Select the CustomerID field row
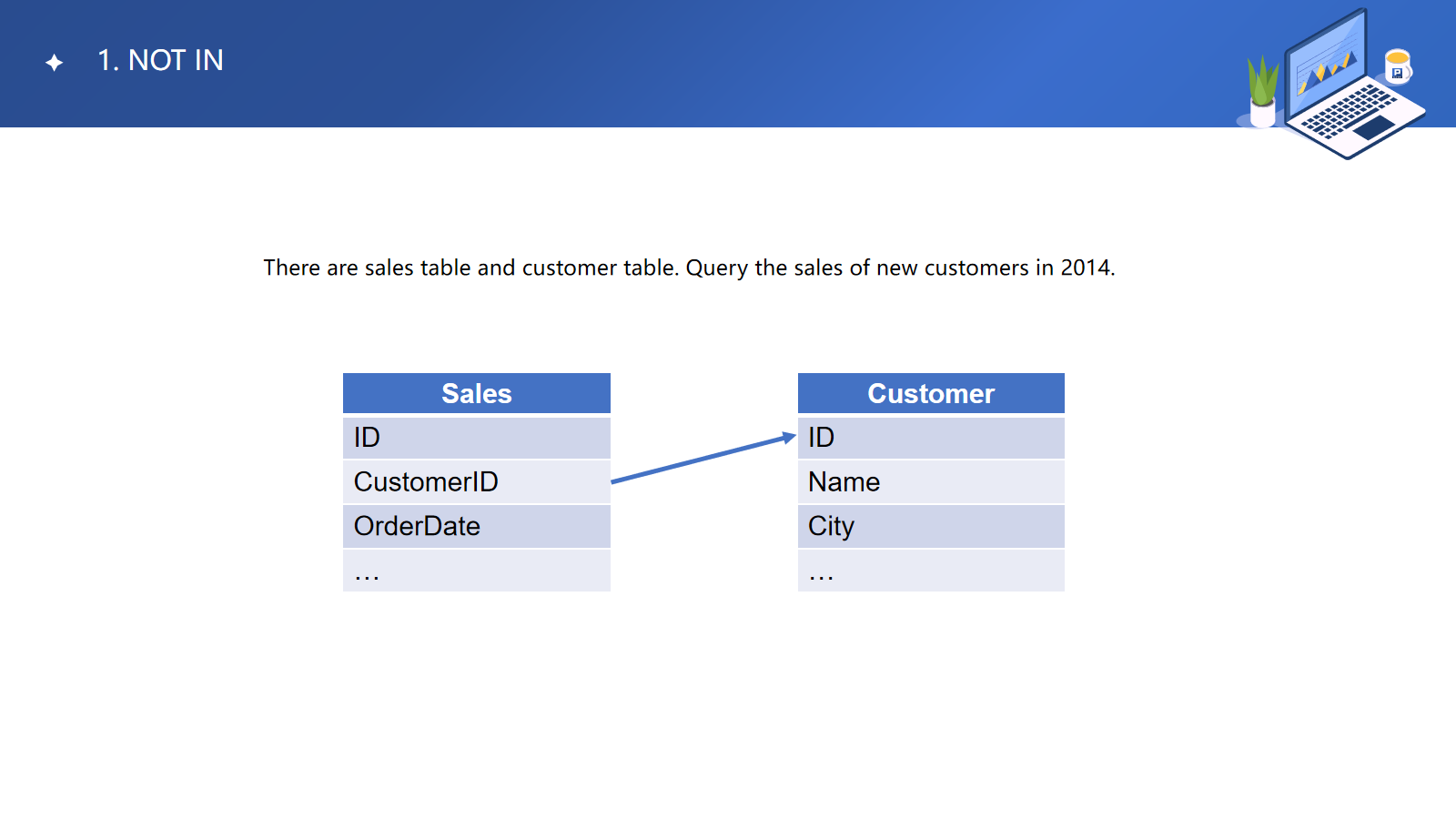The width and height of the screenshot is (1456, 819). (476, 481)
